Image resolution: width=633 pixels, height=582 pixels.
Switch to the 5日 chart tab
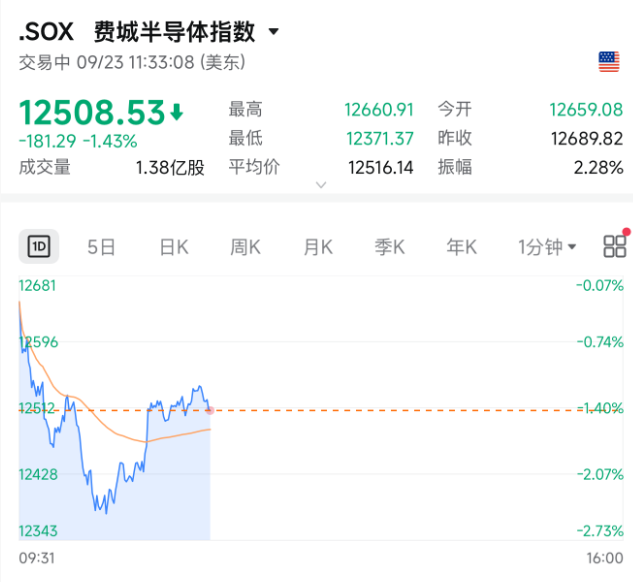(x=101, y=247)
